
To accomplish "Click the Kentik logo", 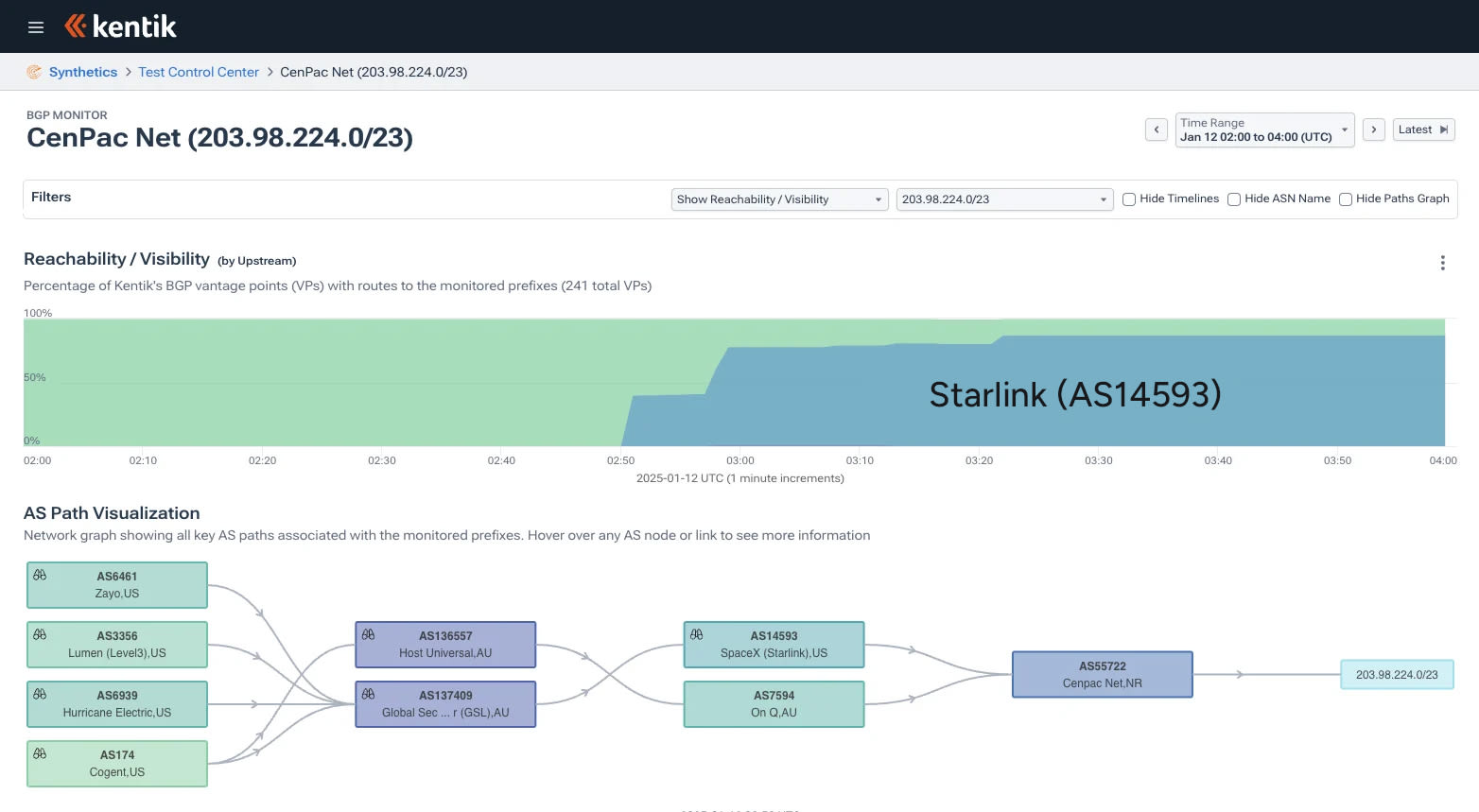I will (120, 26).
